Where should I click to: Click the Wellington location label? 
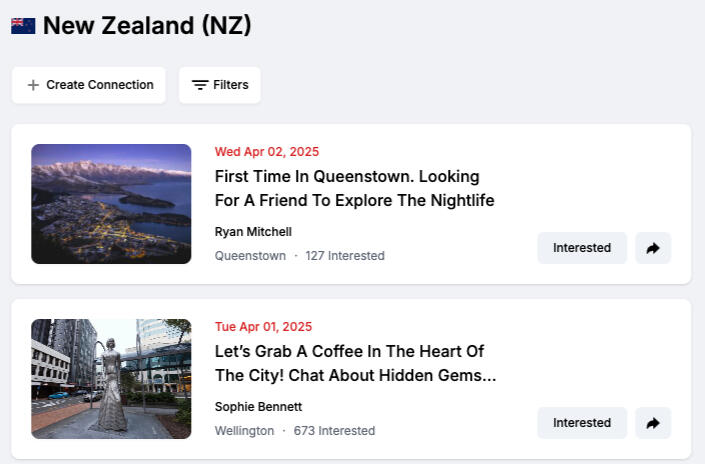[x=244, y=431]
